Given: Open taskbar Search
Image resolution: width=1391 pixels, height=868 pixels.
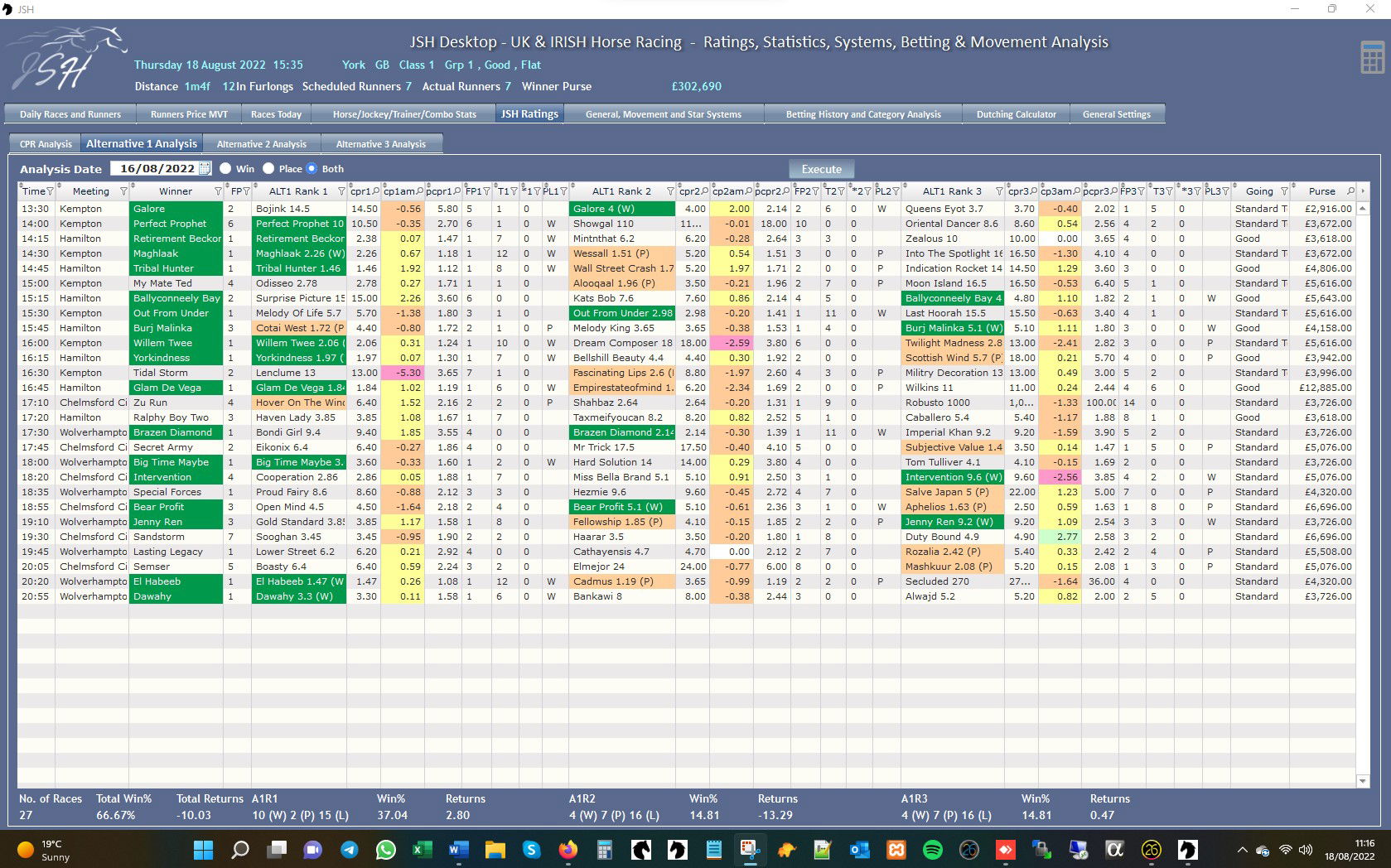Looking at the screenshot, I should pos(240,850).
